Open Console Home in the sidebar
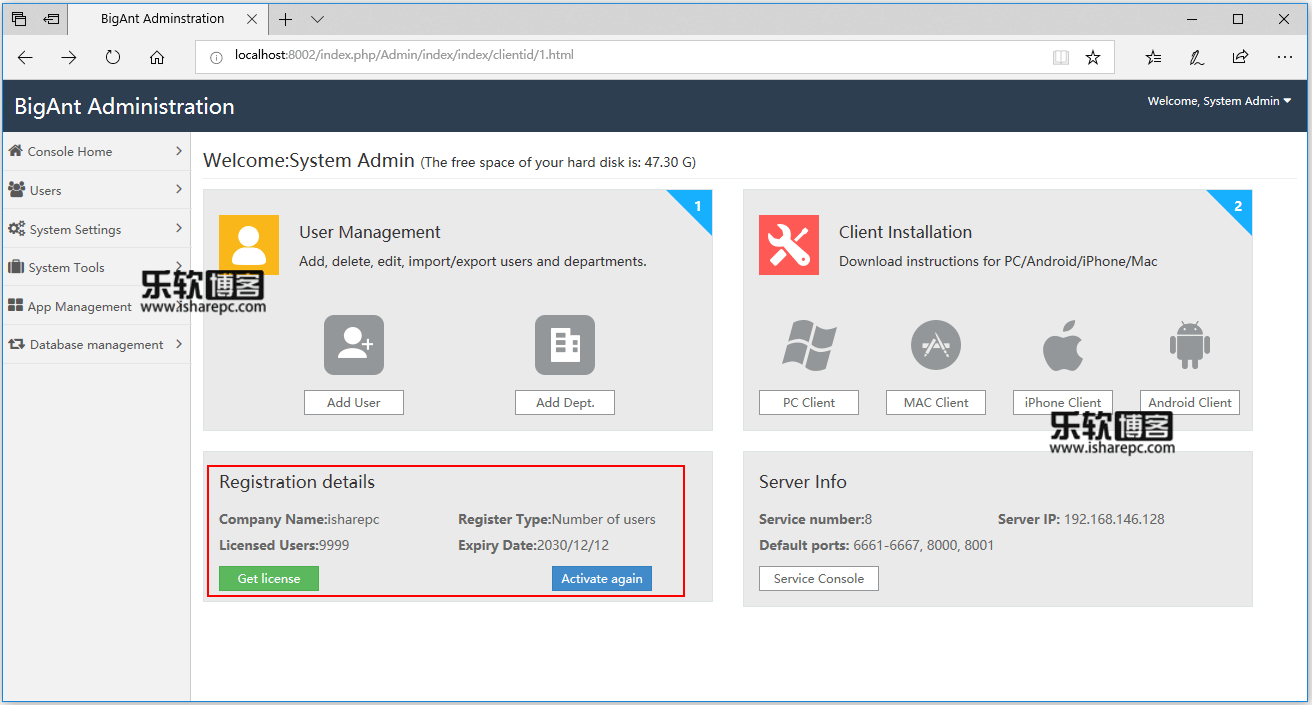 pos(96,152)
